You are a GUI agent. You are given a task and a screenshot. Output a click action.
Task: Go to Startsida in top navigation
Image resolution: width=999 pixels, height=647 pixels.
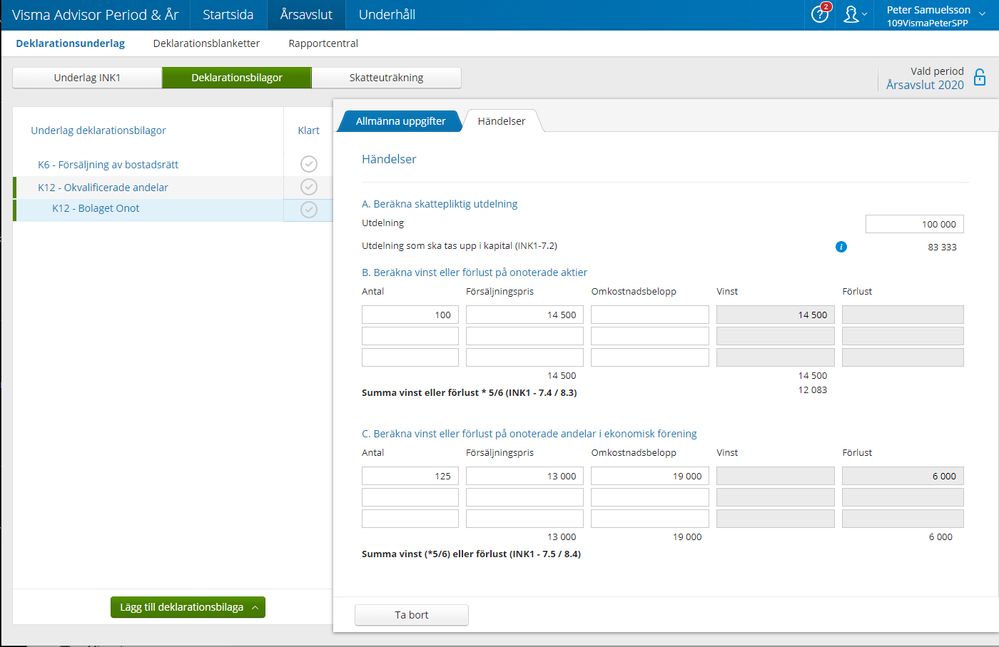click(228, 15)
